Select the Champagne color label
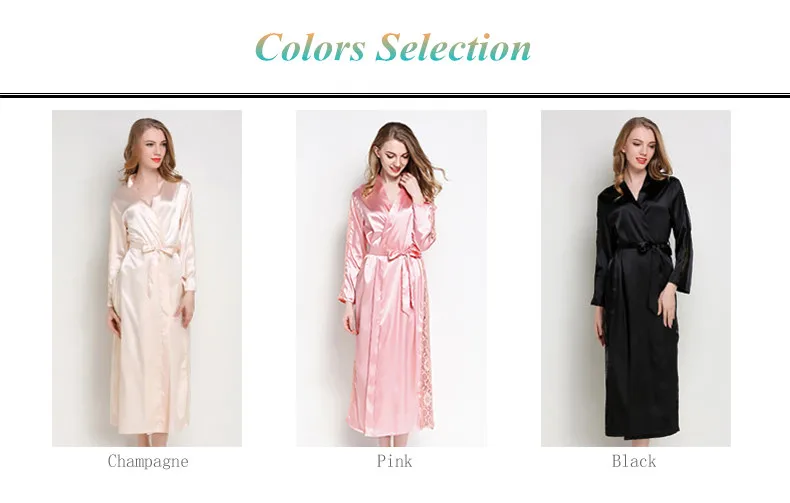790x503 pixels. pos(148,461)
